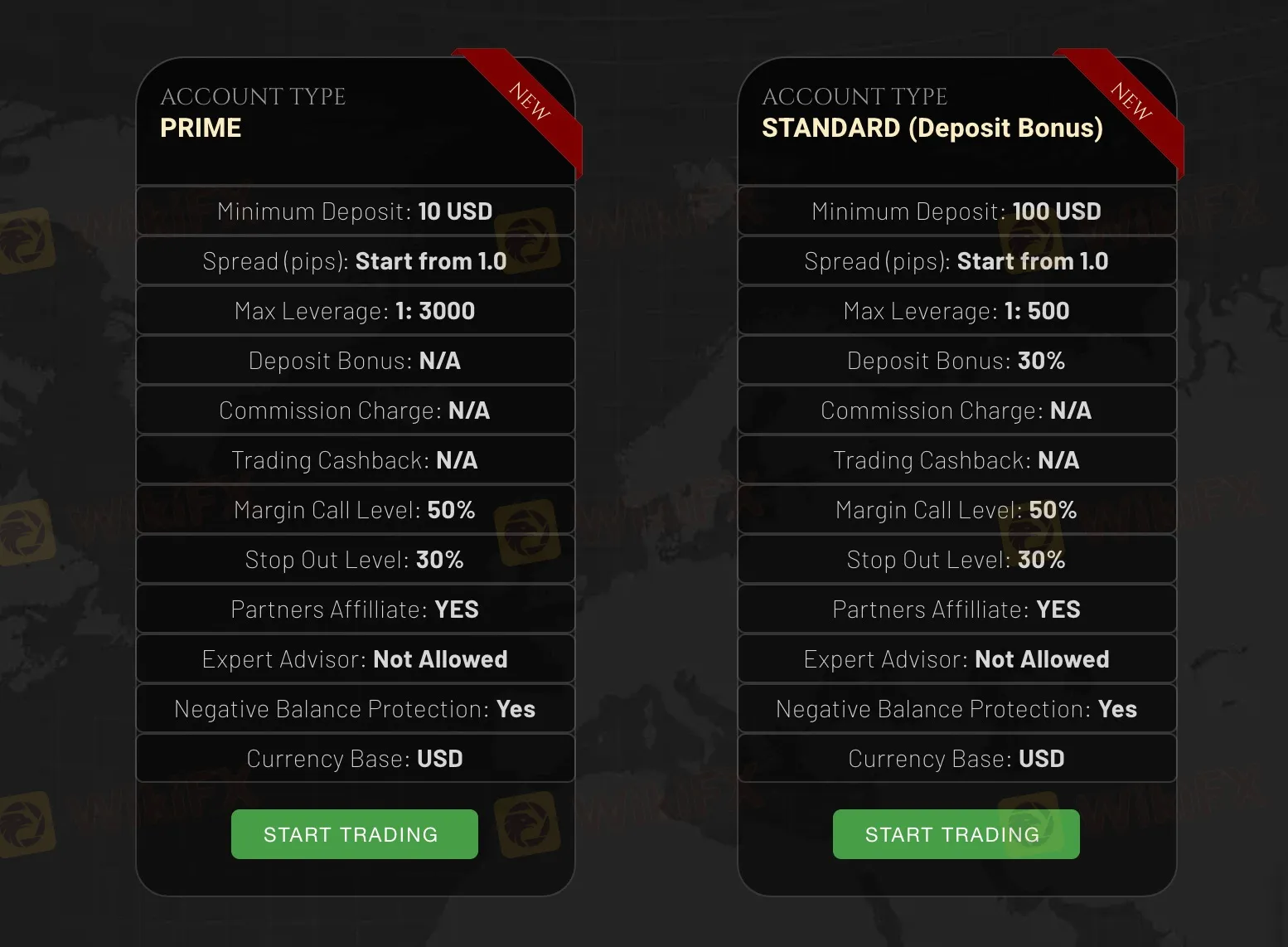This screenshot has width=1288, height=947.
Task: Click STANDARD Negative Balance Protection row
Action: point(957,708)
